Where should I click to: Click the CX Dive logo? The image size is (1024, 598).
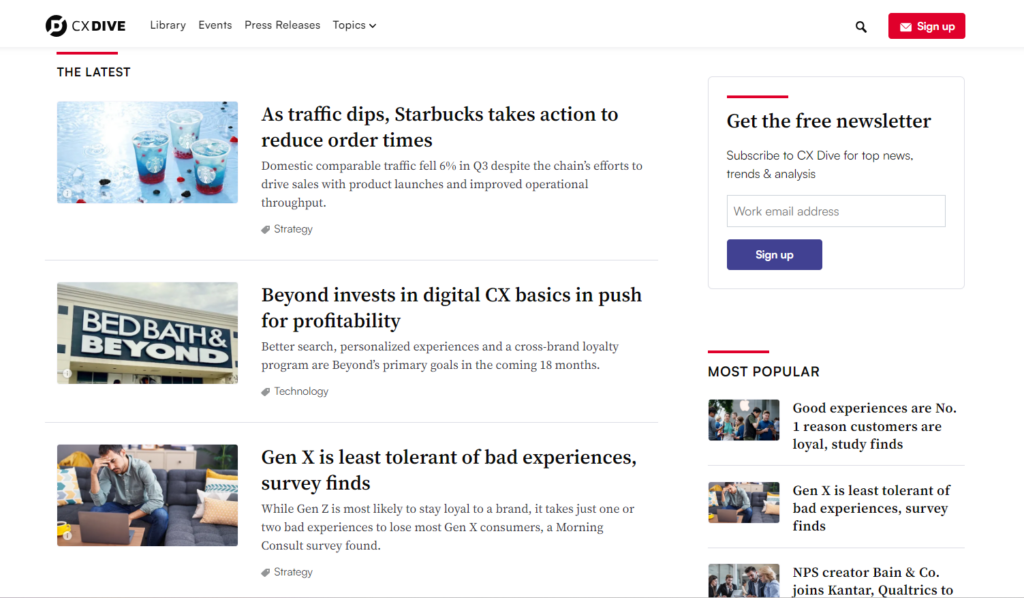click(x=86, y=25)
